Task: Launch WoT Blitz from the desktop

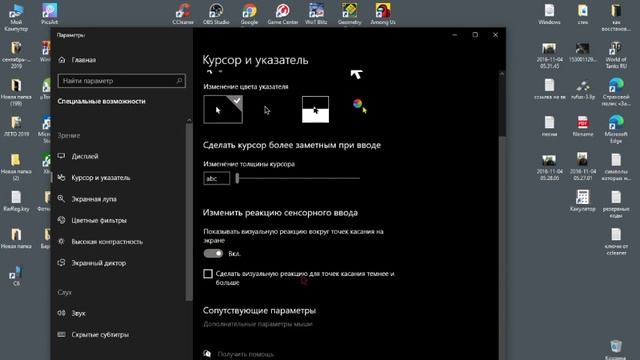Action: click(x=316, y=14)
